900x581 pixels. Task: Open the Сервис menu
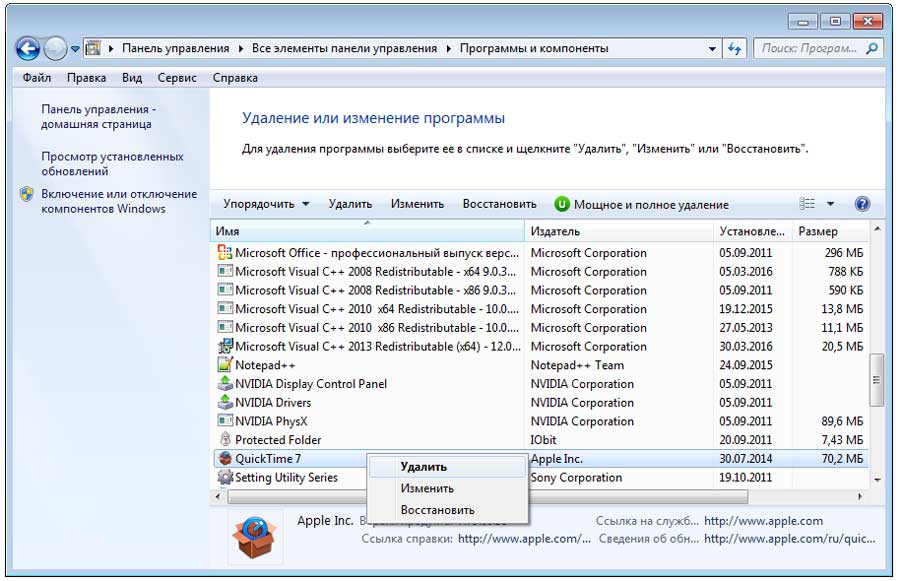coord(177,78)
